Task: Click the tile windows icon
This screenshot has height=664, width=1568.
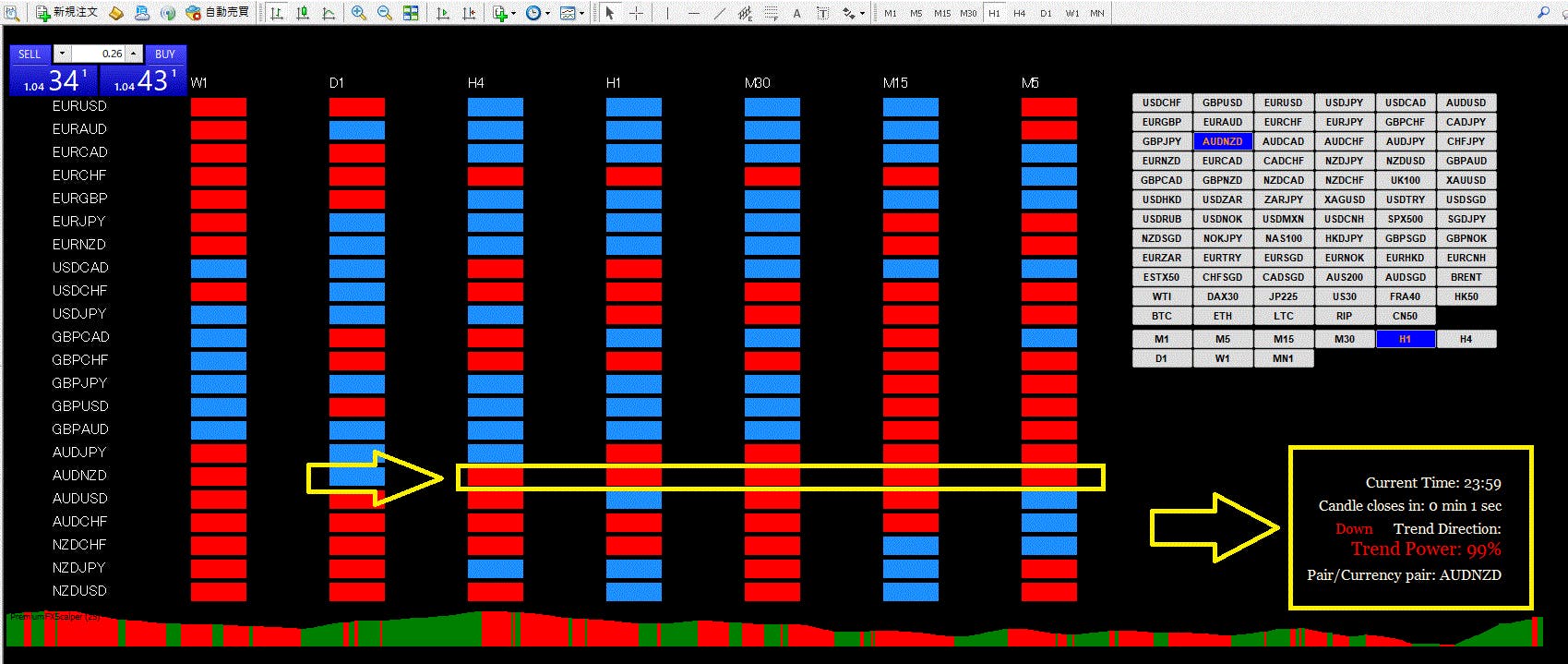Action: tap(411, 13)
